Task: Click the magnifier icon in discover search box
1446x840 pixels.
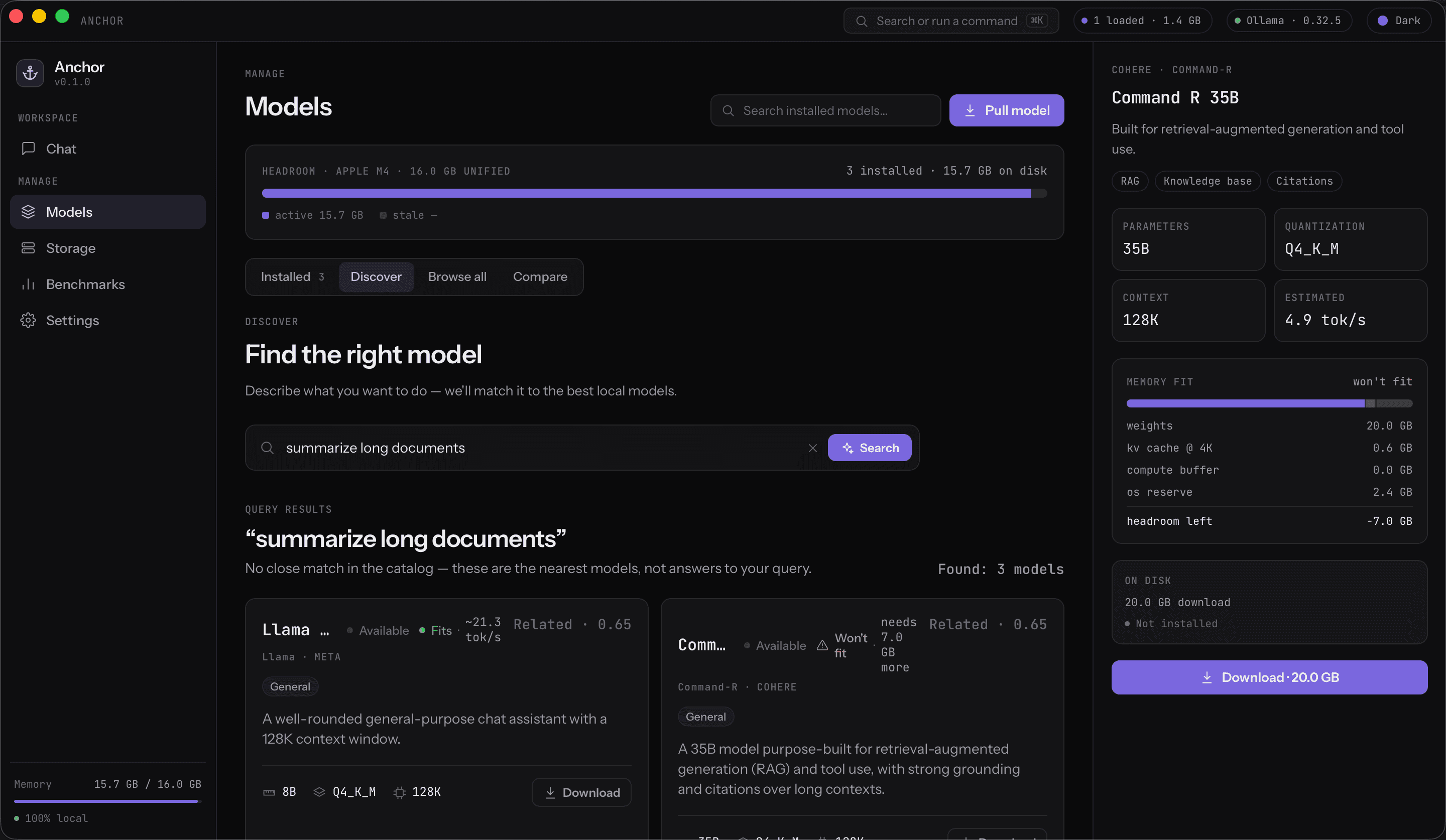Action: coord(267,448)
